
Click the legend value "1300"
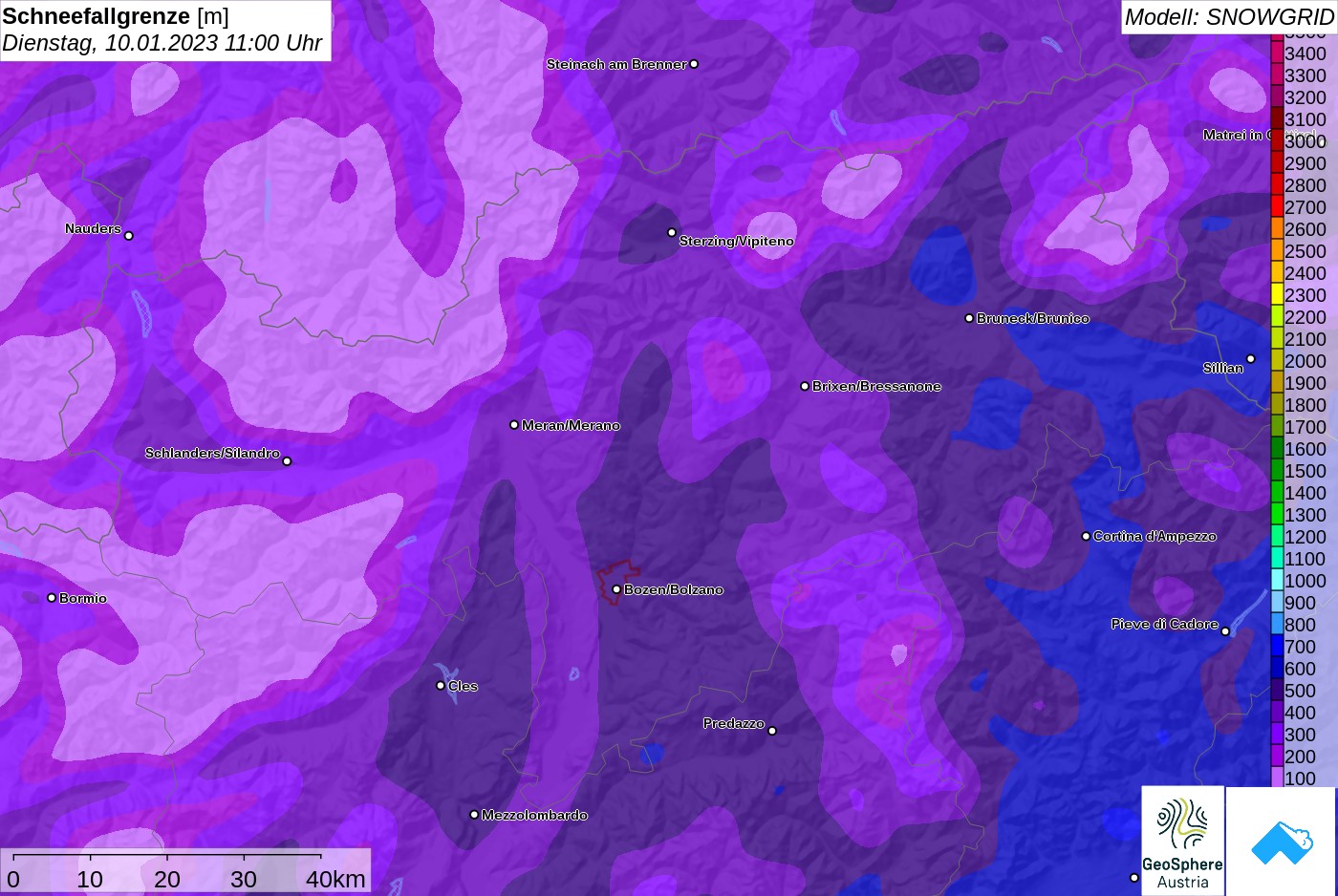tap(1306, 515)
